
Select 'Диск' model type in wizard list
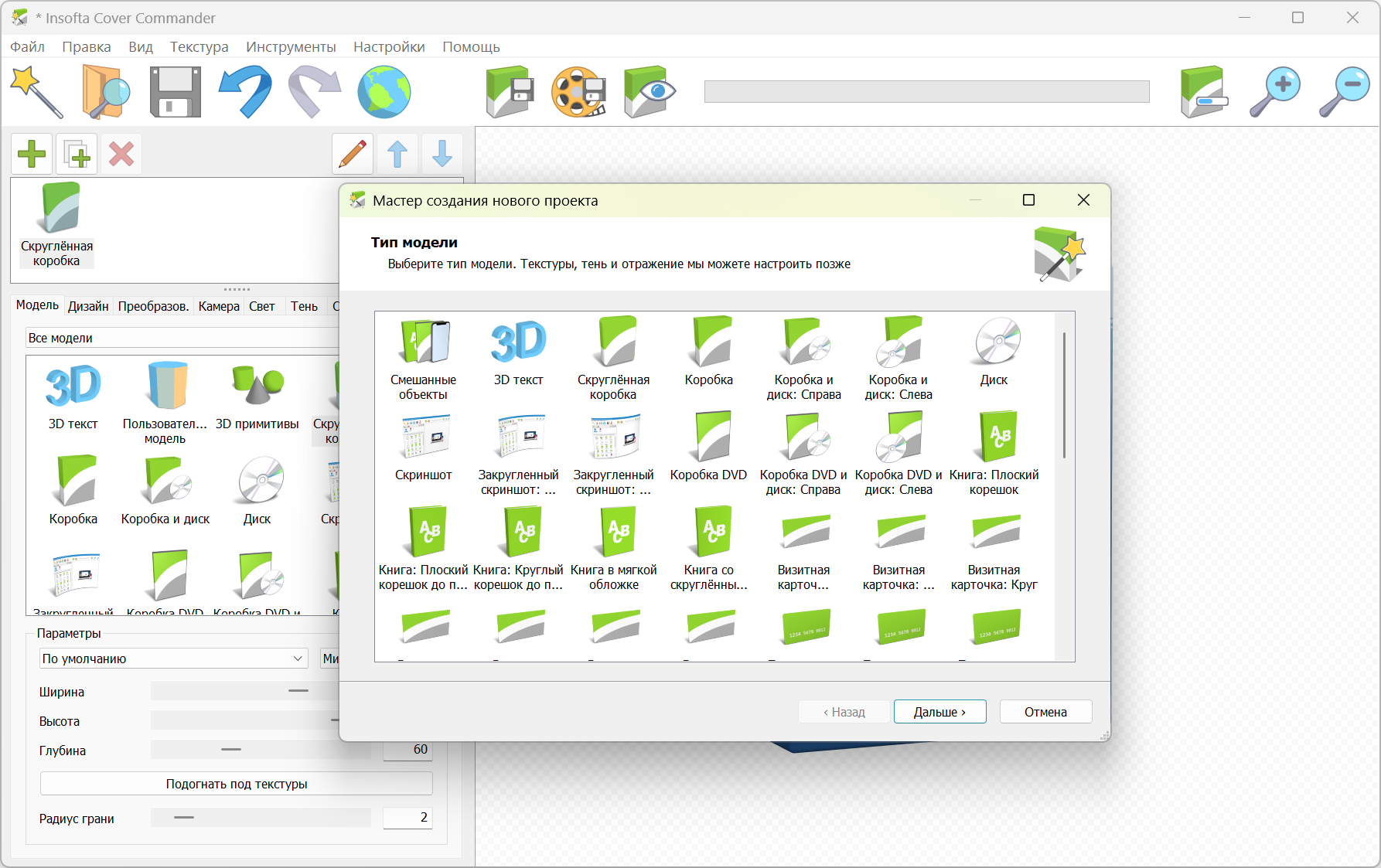(994, 352)
